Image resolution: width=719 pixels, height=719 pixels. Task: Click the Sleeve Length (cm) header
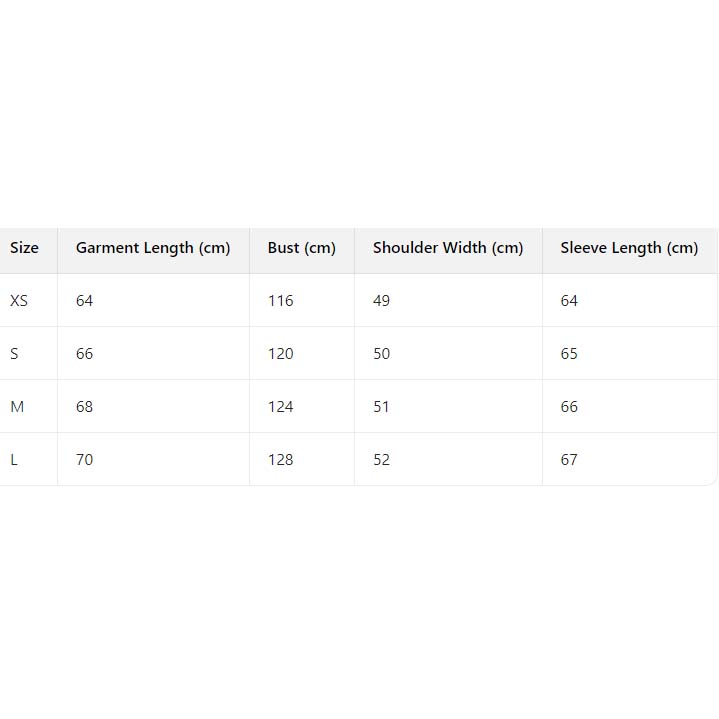629,248
